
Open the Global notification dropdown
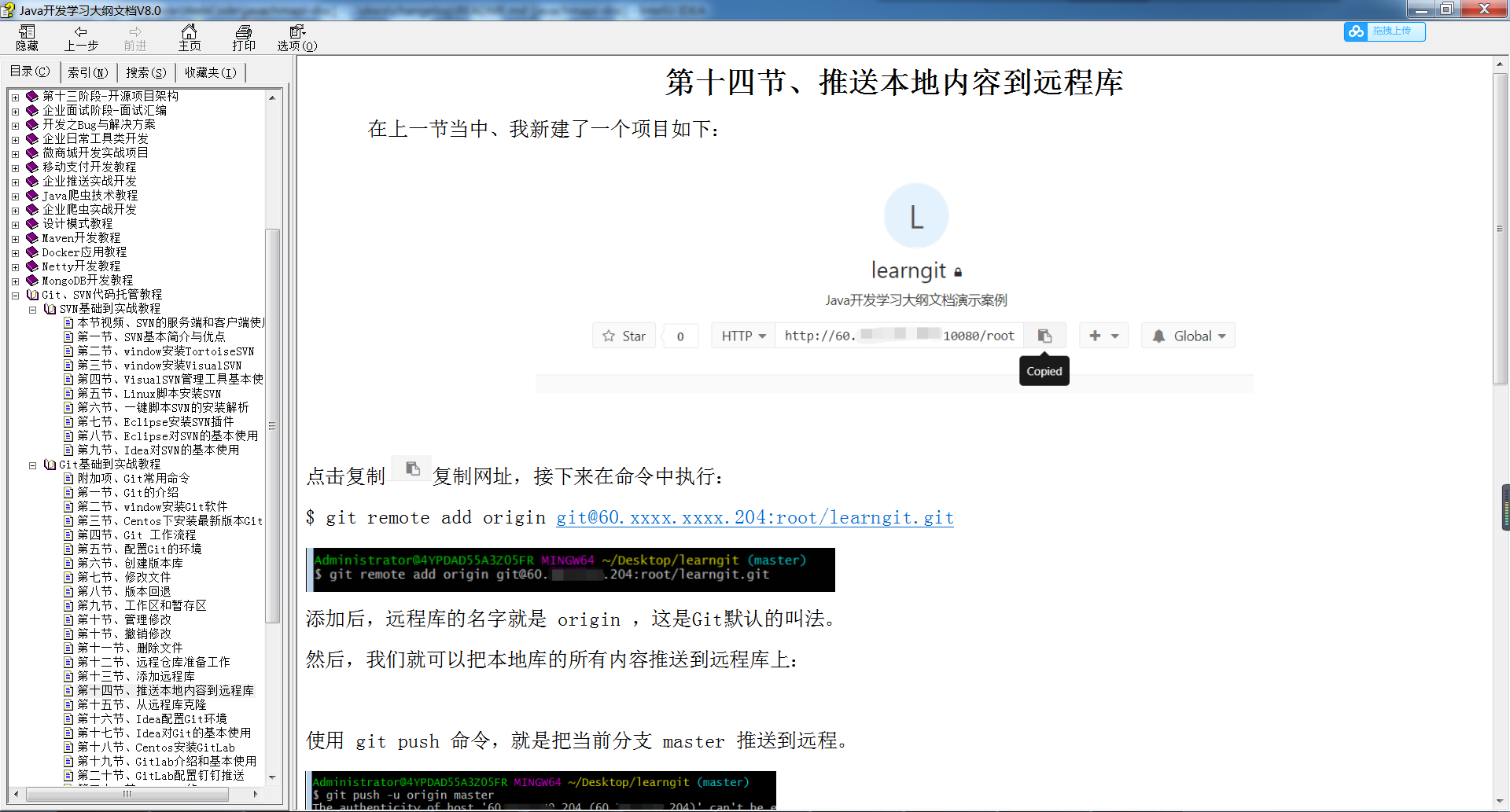coord(1188,336)
